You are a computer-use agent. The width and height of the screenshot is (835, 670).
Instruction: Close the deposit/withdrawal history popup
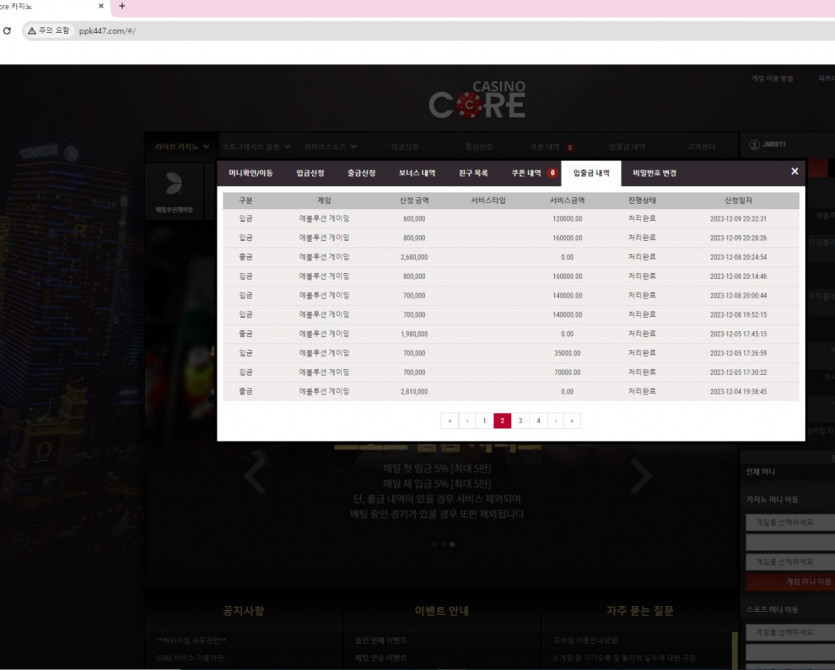click(x=795, y=171)
